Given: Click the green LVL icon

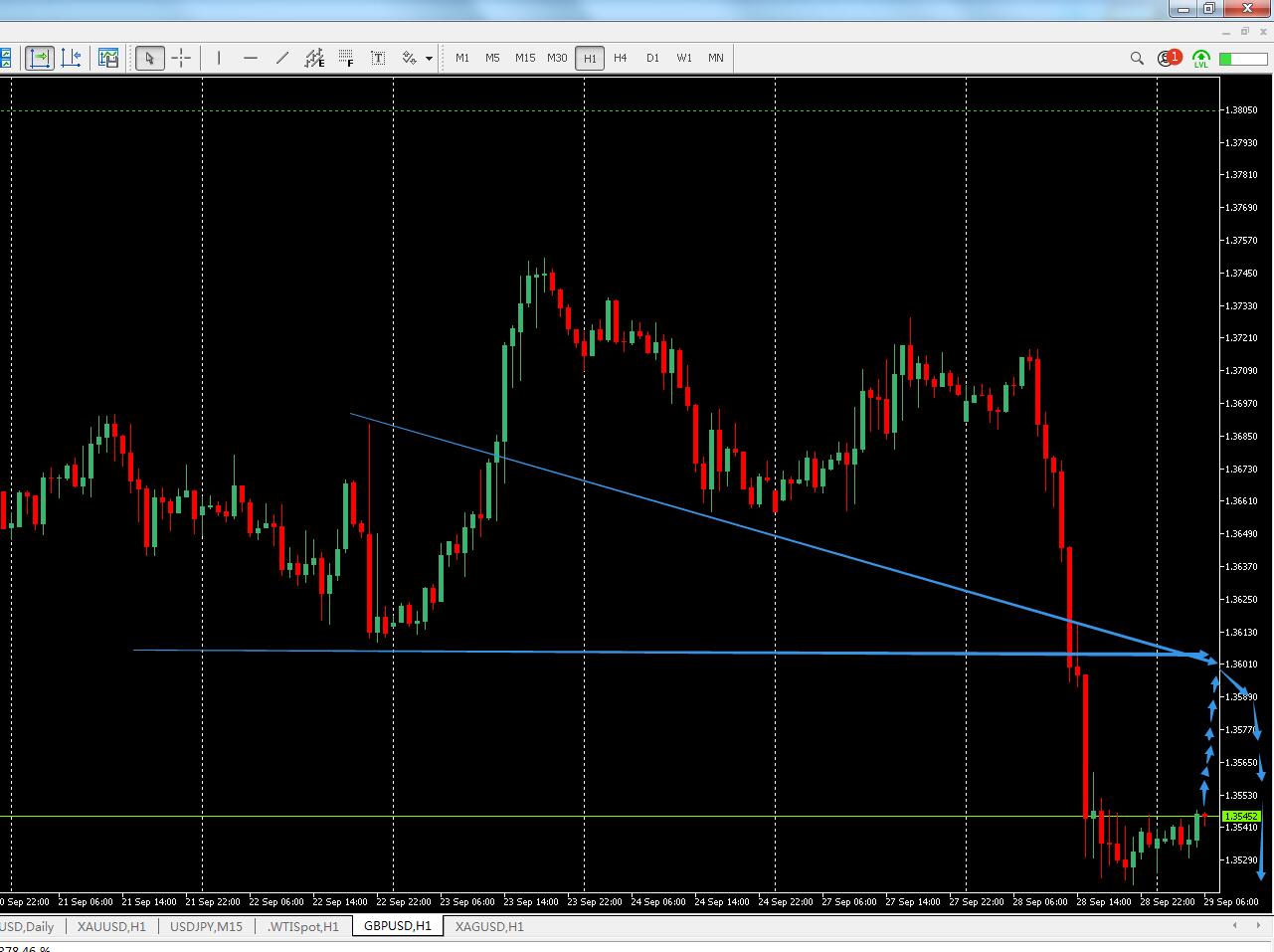Looking at the screenshot, I should [x=1201, y=59].
